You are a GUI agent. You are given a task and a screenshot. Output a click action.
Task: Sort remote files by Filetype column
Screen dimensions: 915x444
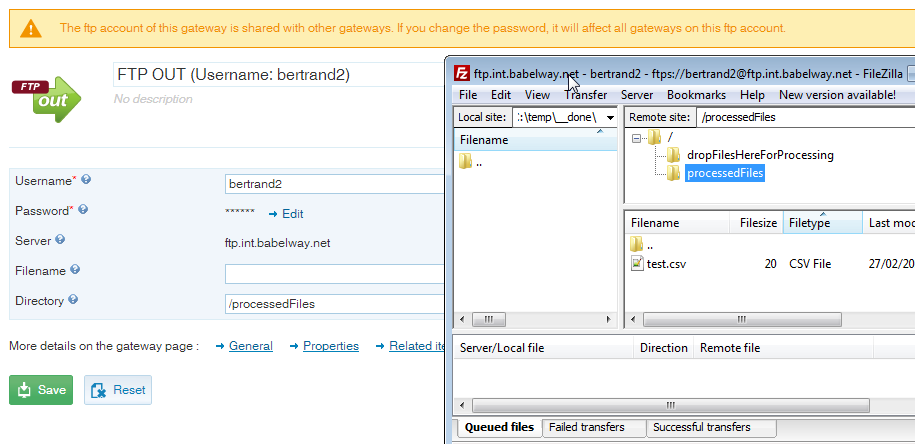click(x=822, y=223)
